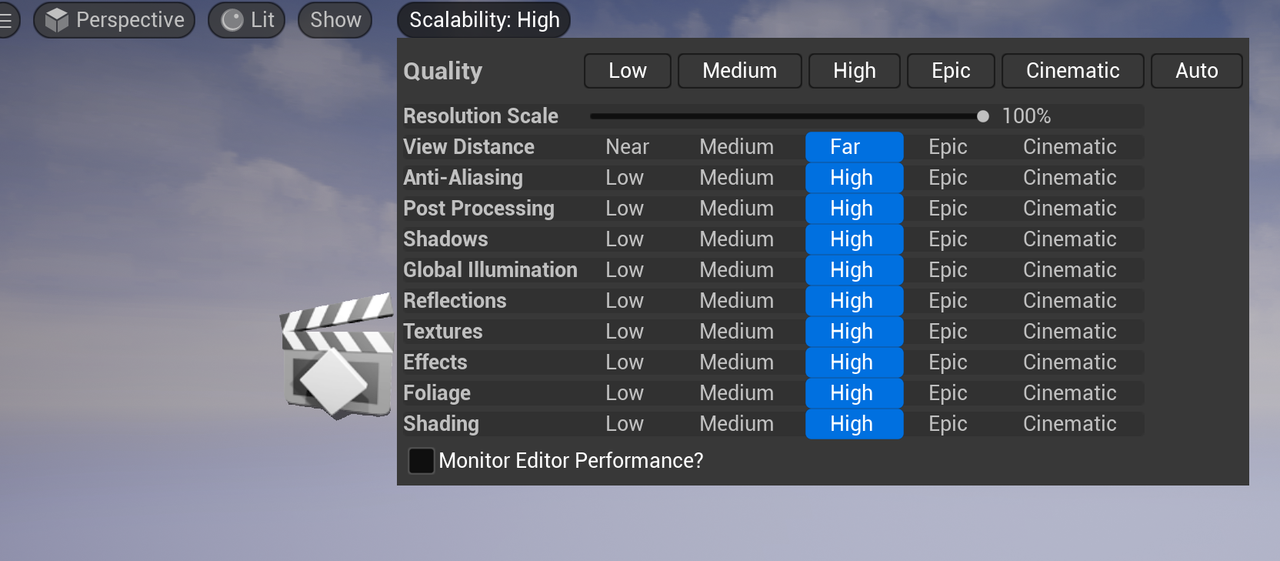Set View Distance to Near

(x=627, y=147)
